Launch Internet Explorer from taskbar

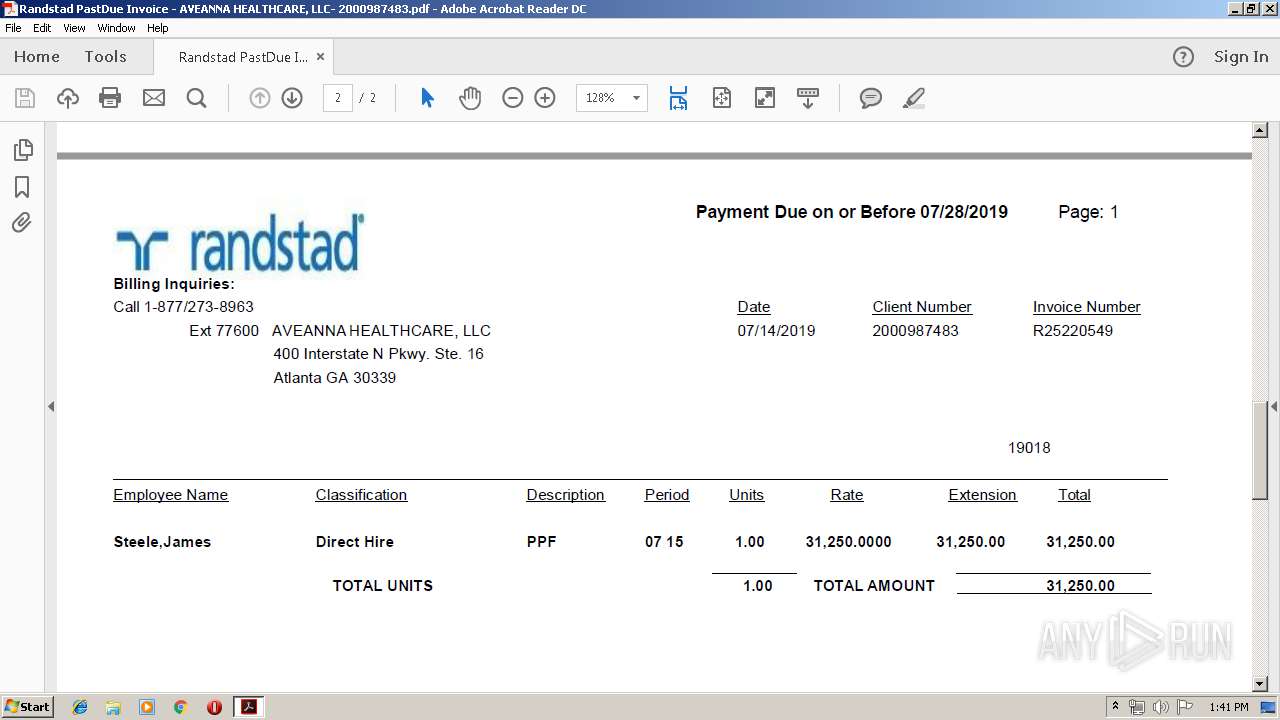point(80,707)
